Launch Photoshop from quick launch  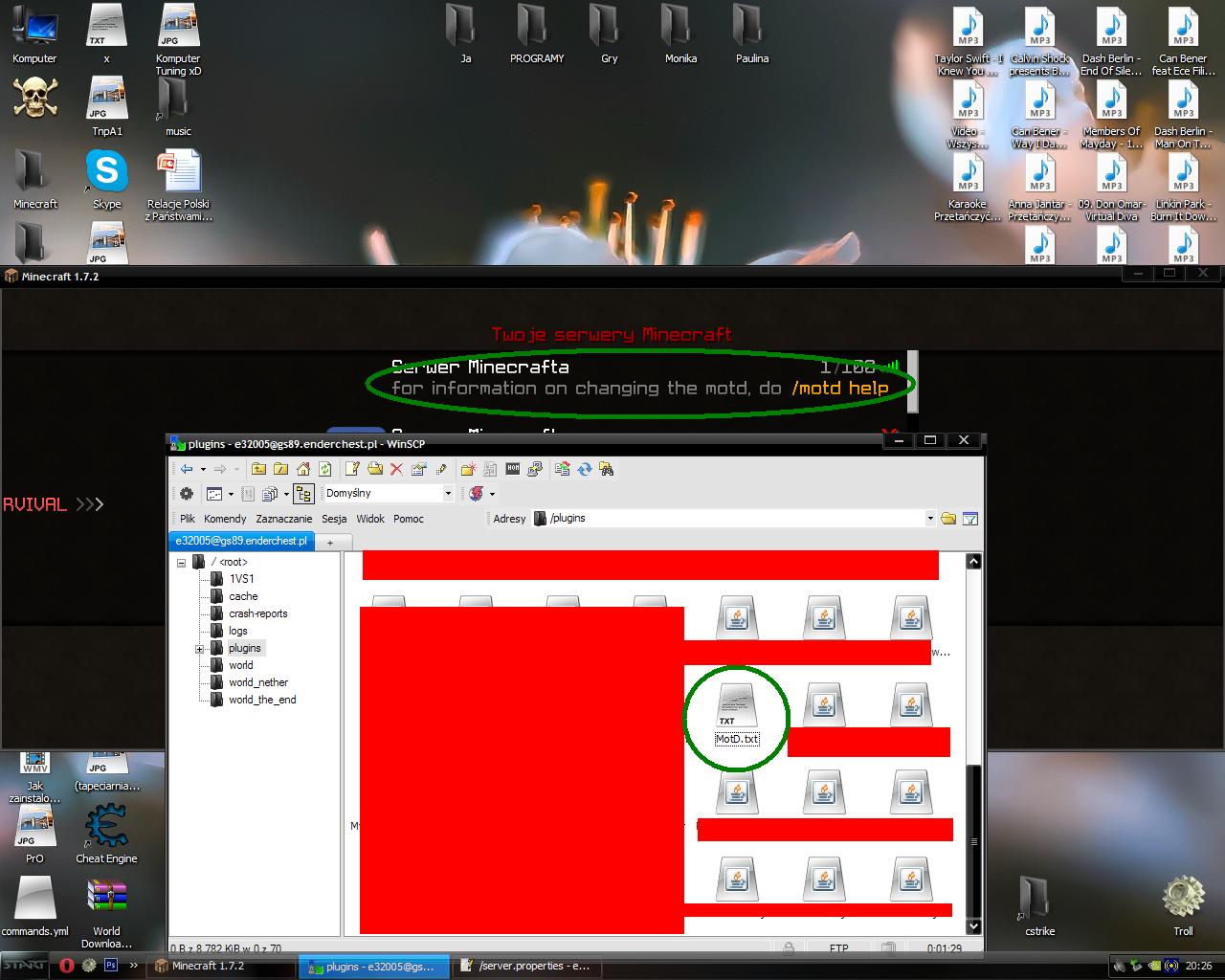tap(110, 966)
